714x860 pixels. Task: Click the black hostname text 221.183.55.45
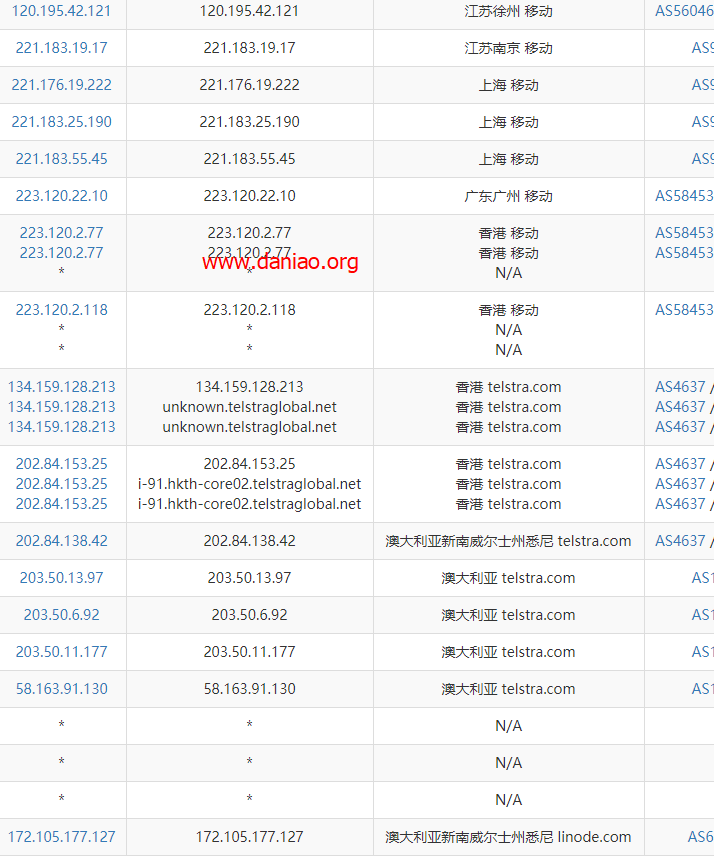click(x=250, y=159)
